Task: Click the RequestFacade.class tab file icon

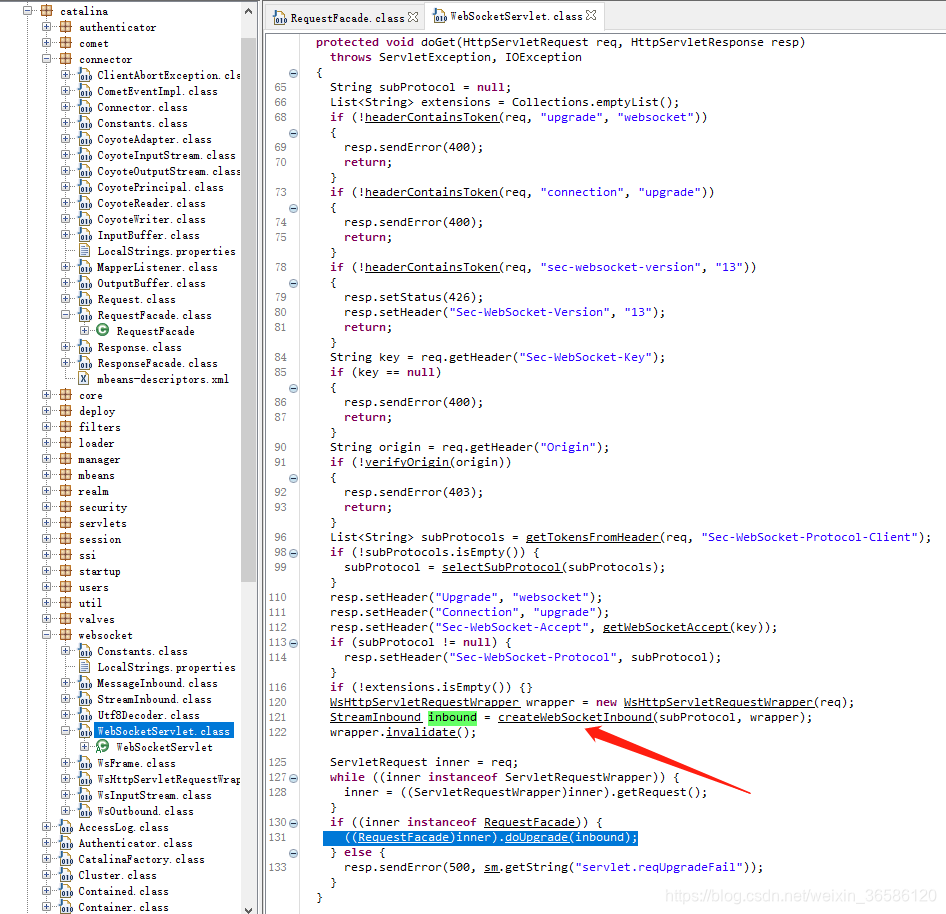Action: [x=280, y=18]
